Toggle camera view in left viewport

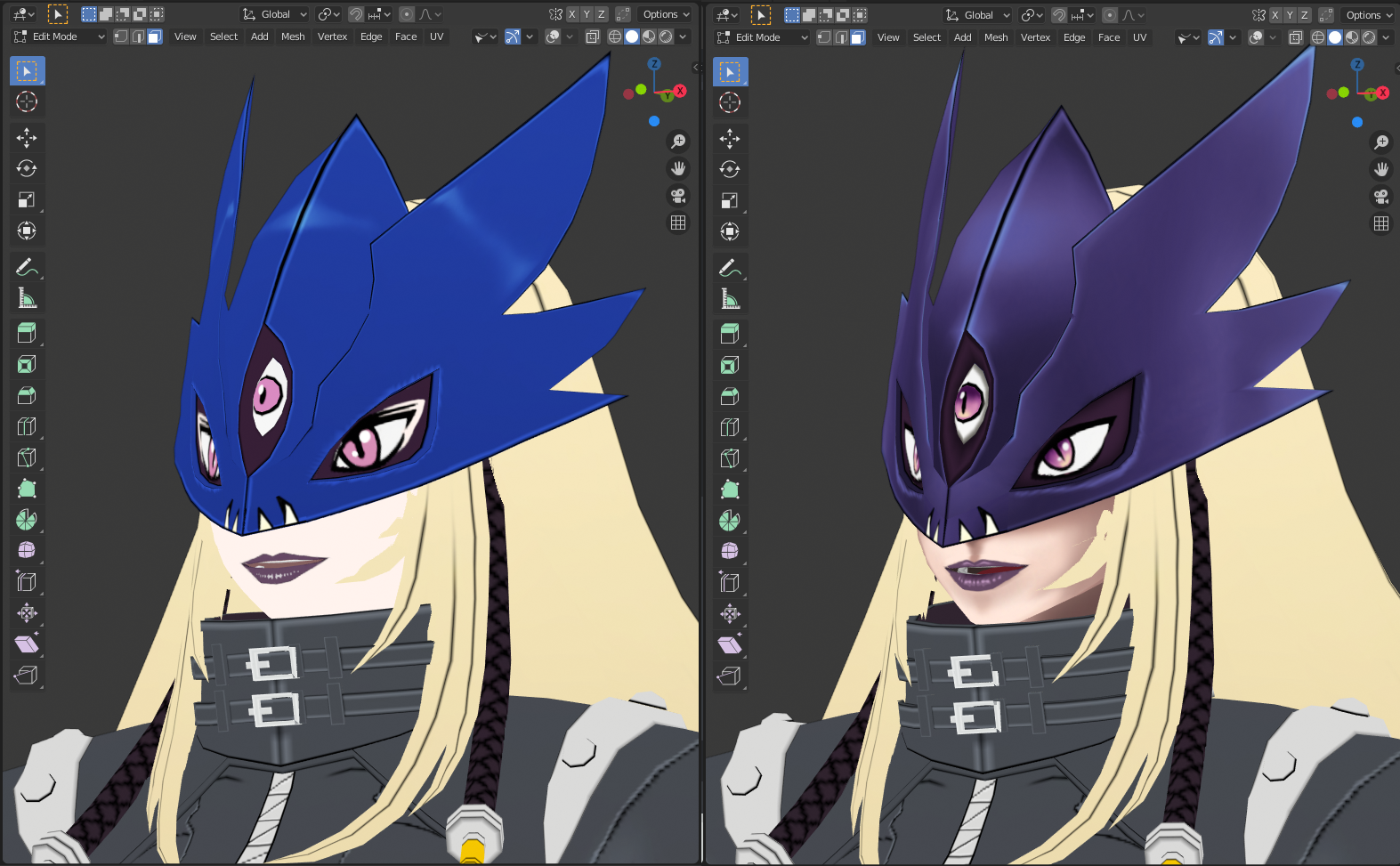click(678, 196)
